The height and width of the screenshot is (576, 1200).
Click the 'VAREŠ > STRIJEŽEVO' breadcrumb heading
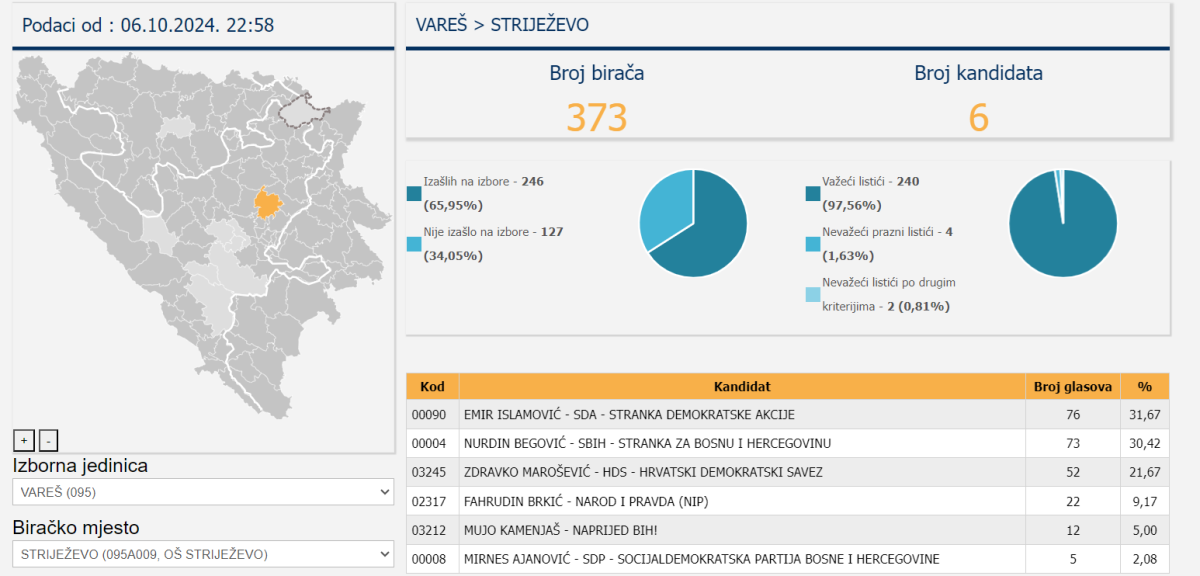tap(502, 24)
